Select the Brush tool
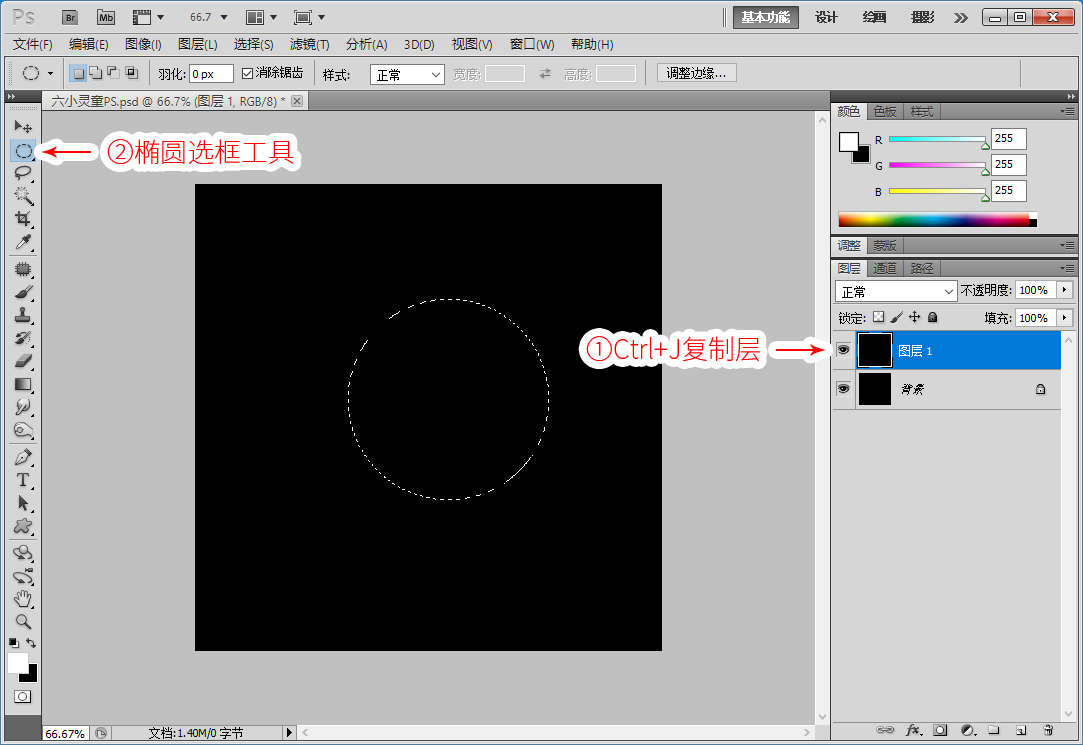This screenshot has width=1083, height=745. (x=23, y=292)
